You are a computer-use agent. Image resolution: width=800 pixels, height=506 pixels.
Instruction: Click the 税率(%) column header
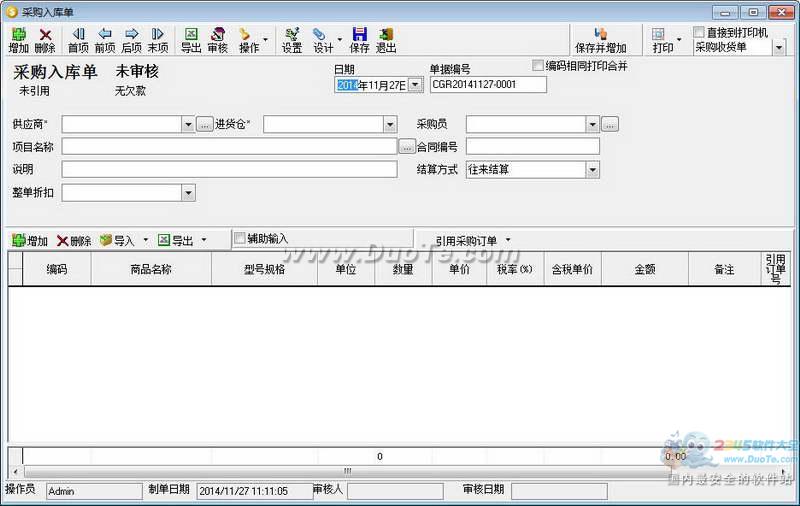(x=515, y=269)
